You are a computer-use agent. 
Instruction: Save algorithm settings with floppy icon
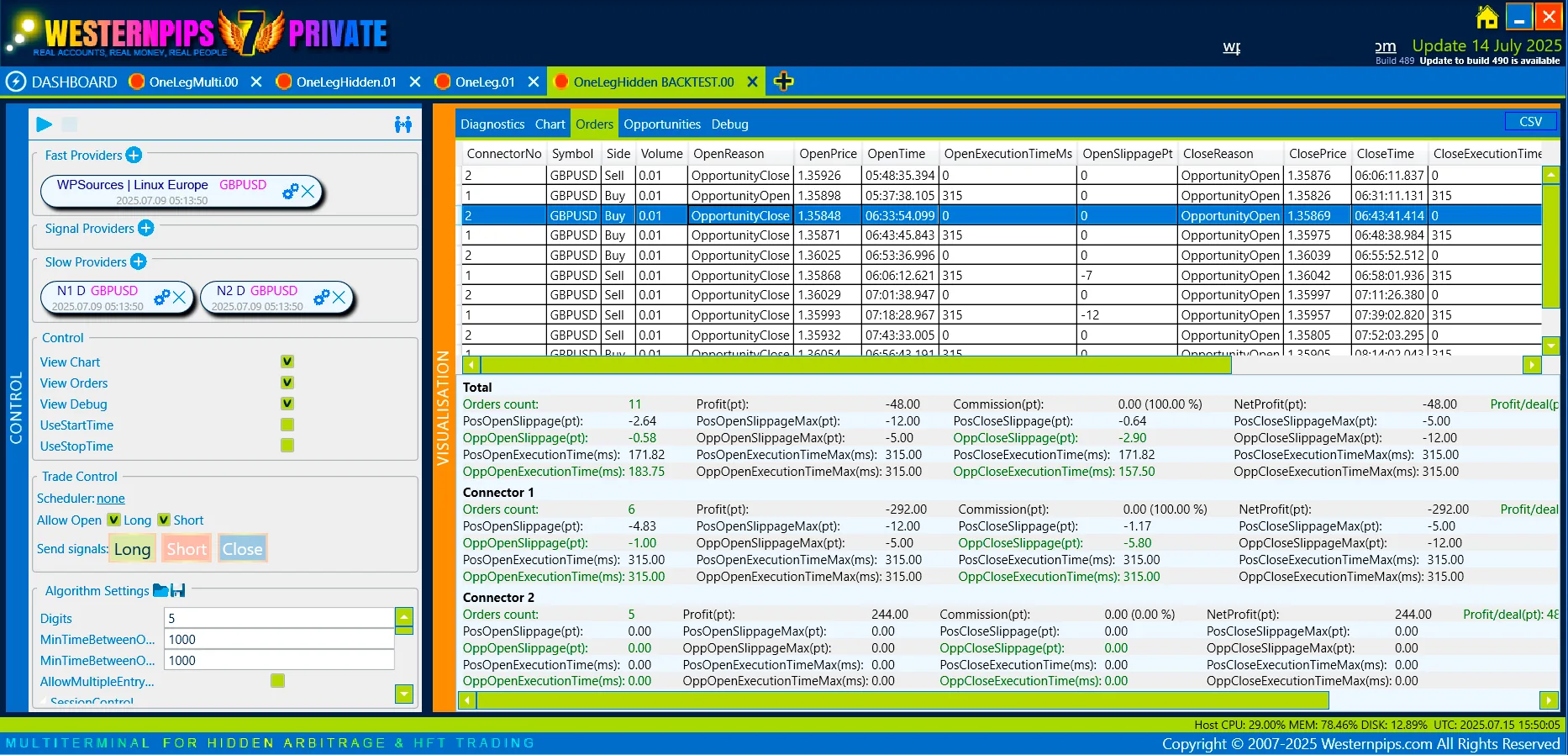click(x=177, y=590)
